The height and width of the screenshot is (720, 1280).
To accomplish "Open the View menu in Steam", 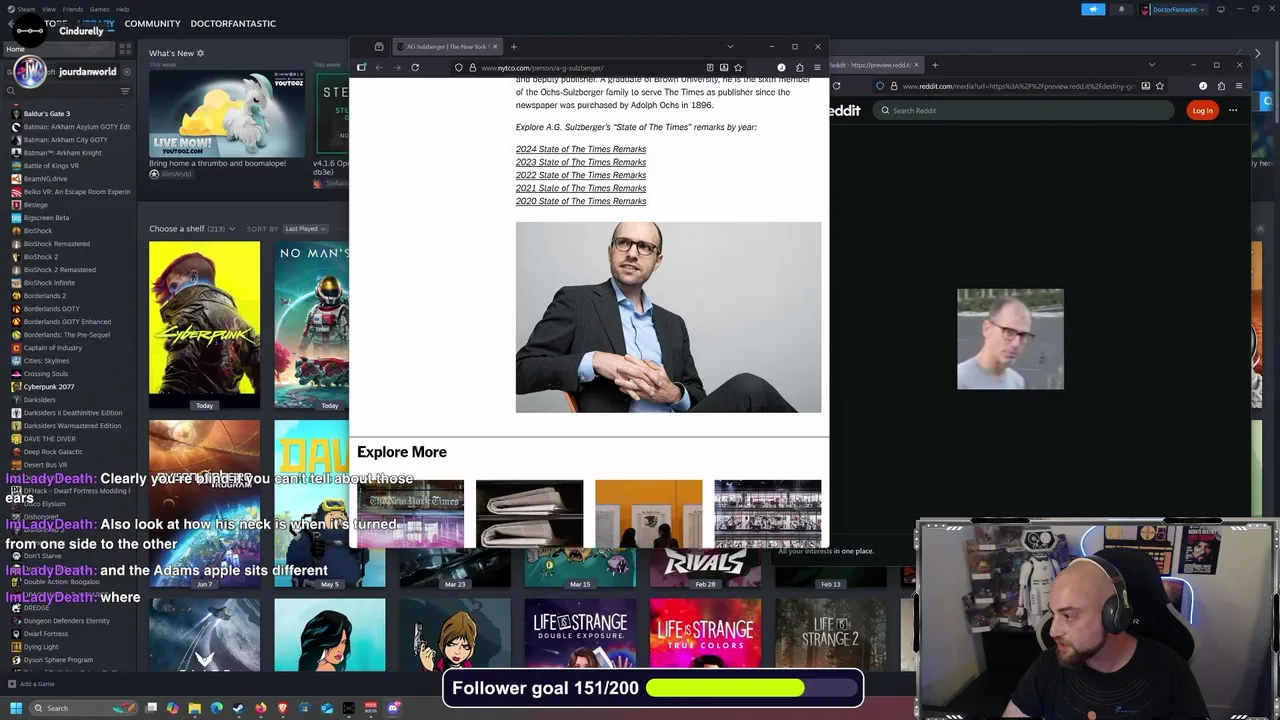I will click(49, 9).
